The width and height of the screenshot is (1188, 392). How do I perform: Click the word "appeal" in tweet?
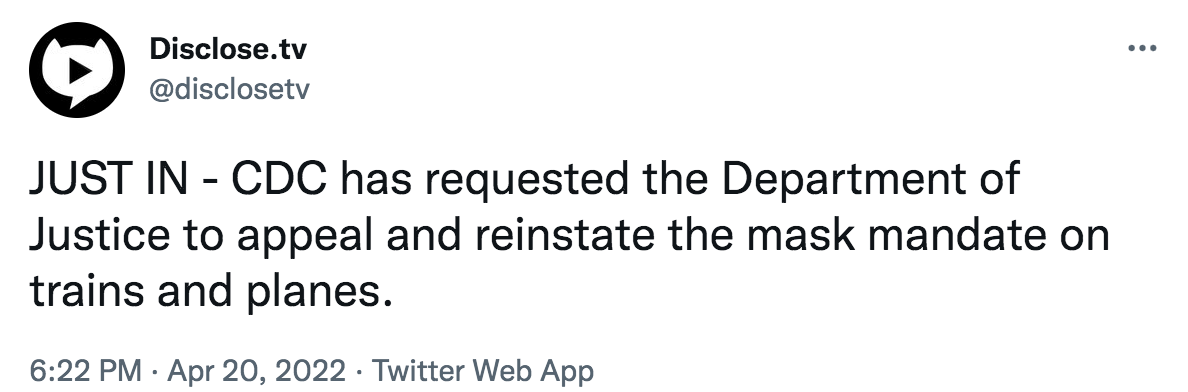coord(305,238)
